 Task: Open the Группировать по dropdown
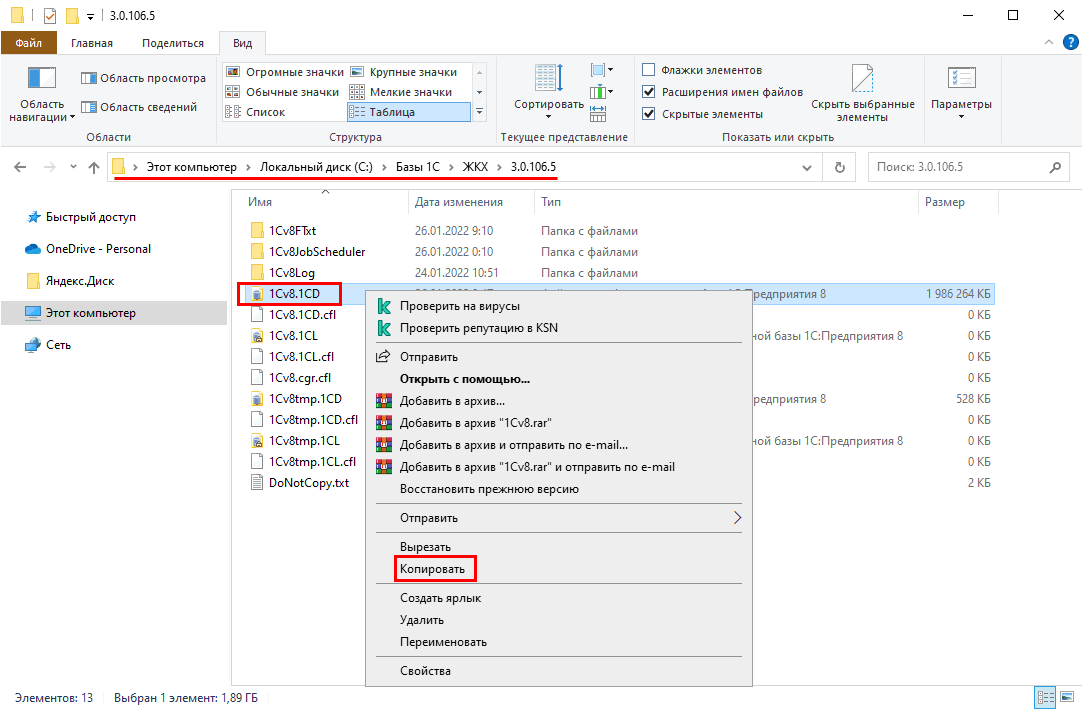[x=602, y=70]
